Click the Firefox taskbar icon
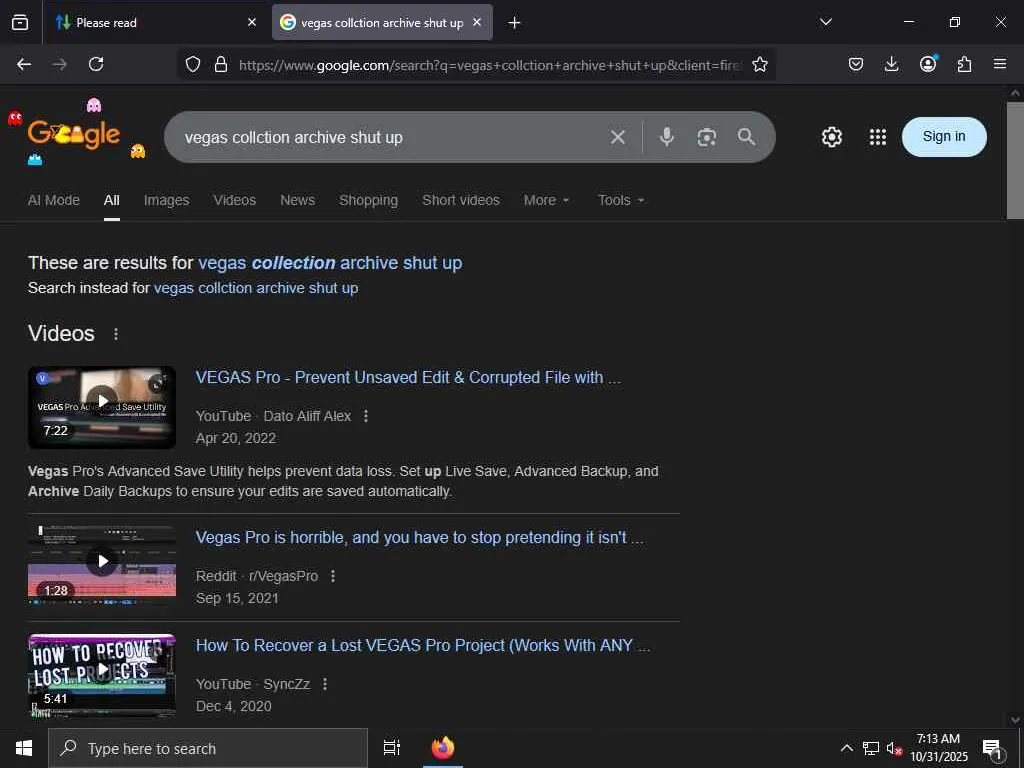This screenshot has height=768, width=1024. 443,748
